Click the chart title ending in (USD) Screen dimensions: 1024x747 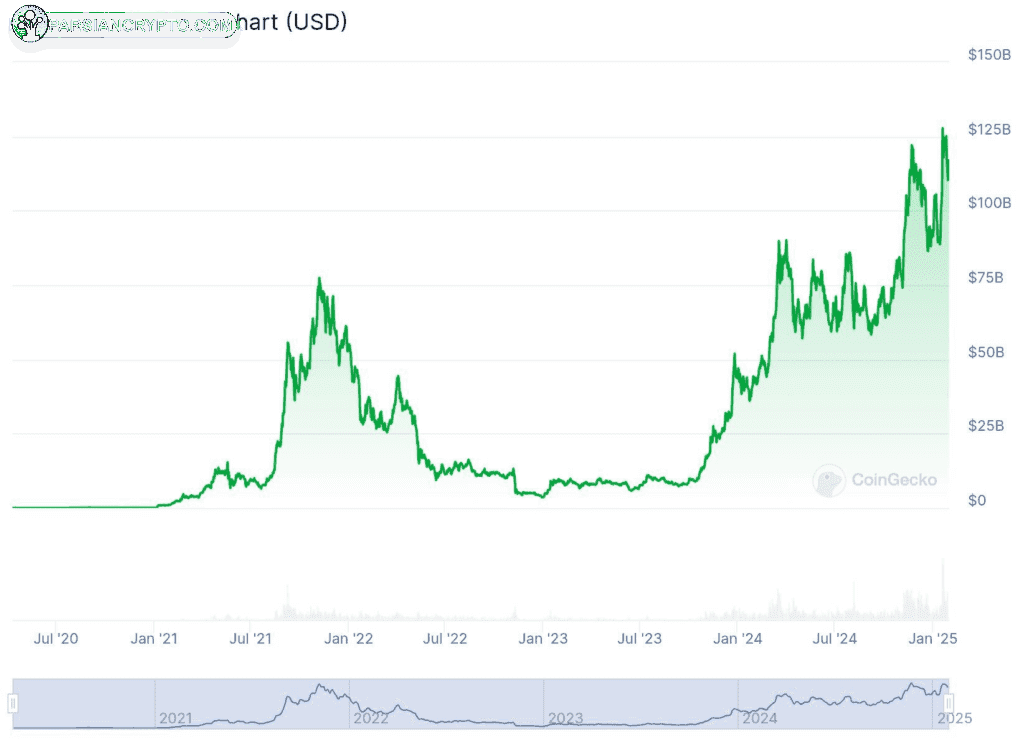click(291, 22)
